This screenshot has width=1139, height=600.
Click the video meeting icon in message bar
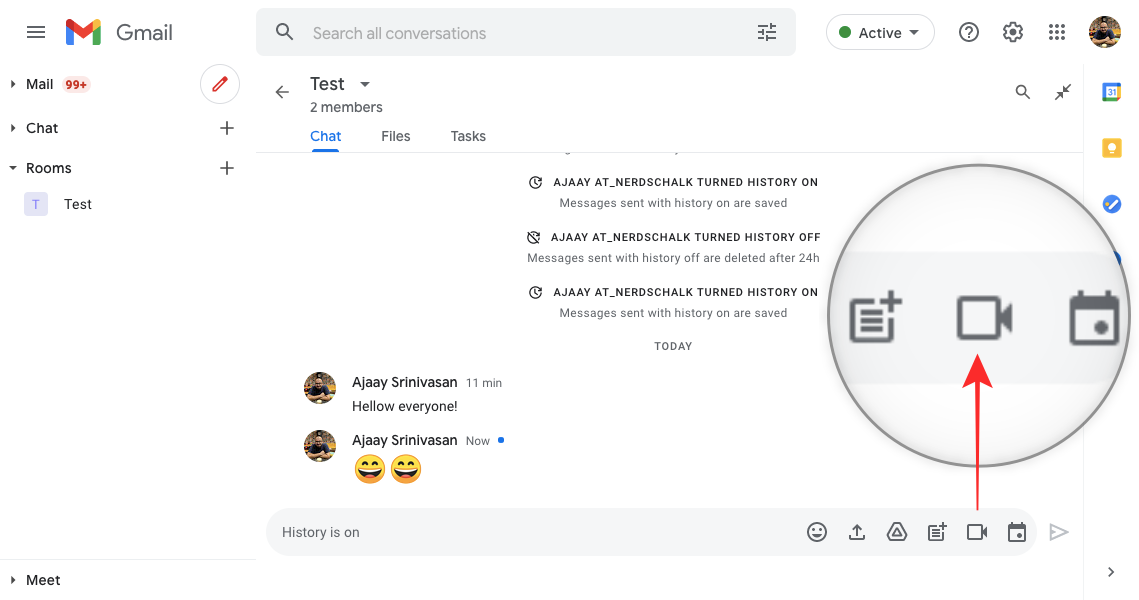[977, 532]
